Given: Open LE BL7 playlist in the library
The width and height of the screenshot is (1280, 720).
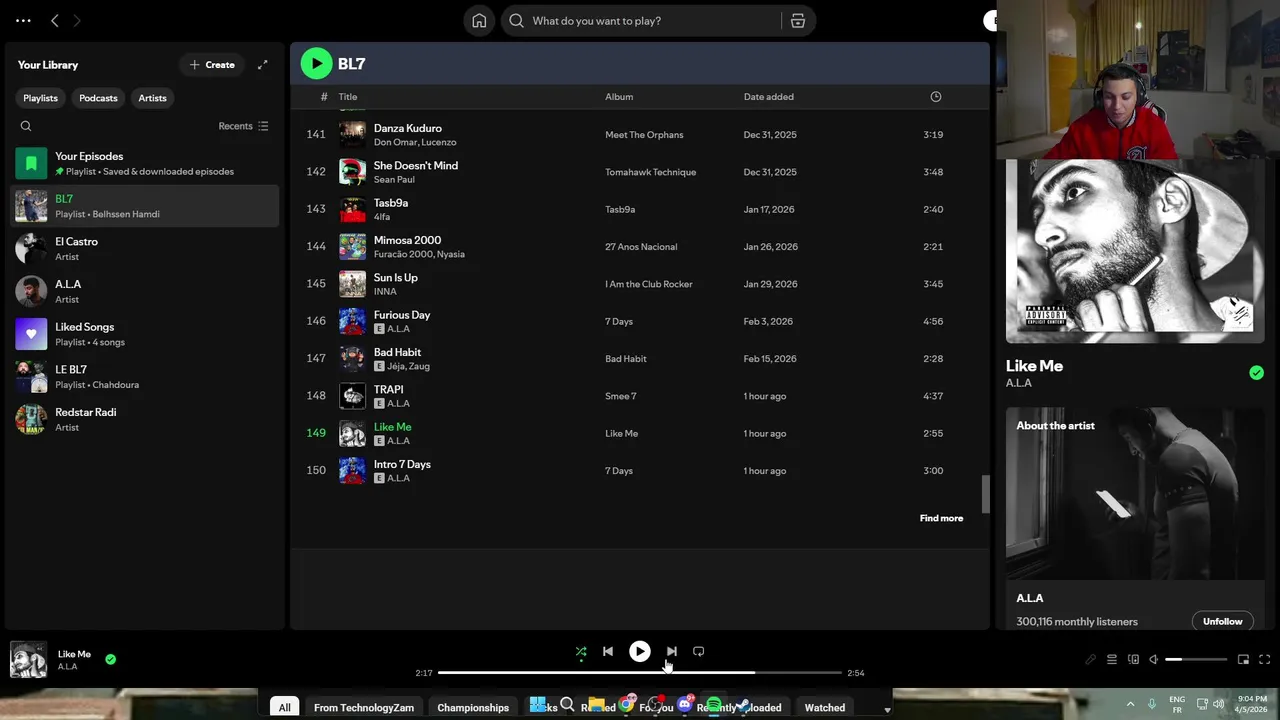Looking at the screenshot, I should pyautogui.click(x=145, y=377).
